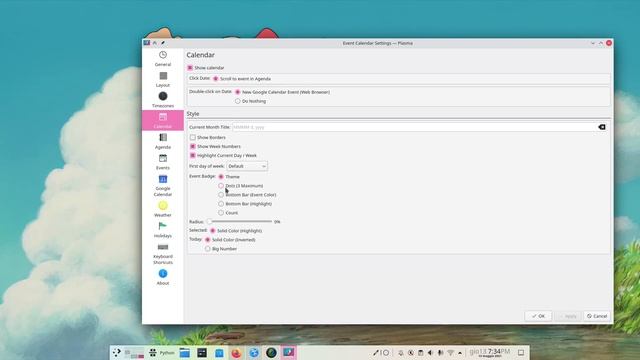Select the Calendar page in sidebar
The image size is (640, 360).
click(163, 120)
